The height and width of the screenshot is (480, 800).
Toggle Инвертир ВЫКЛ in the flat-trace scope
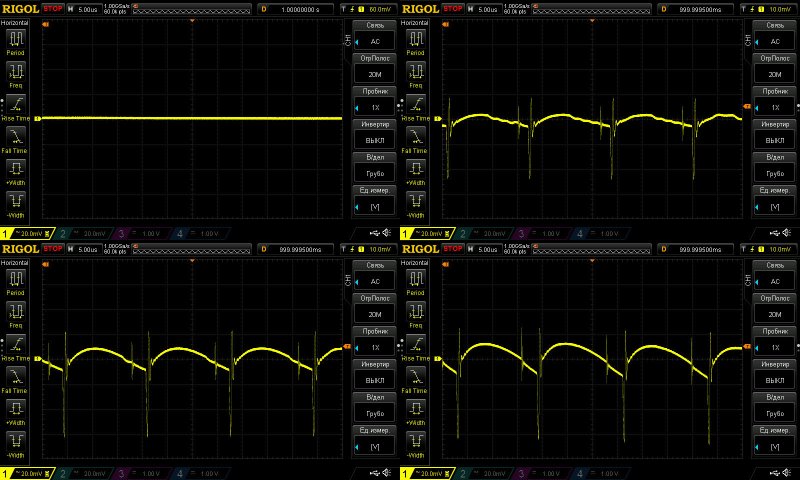pyautogui.click(x=374, y=133)
